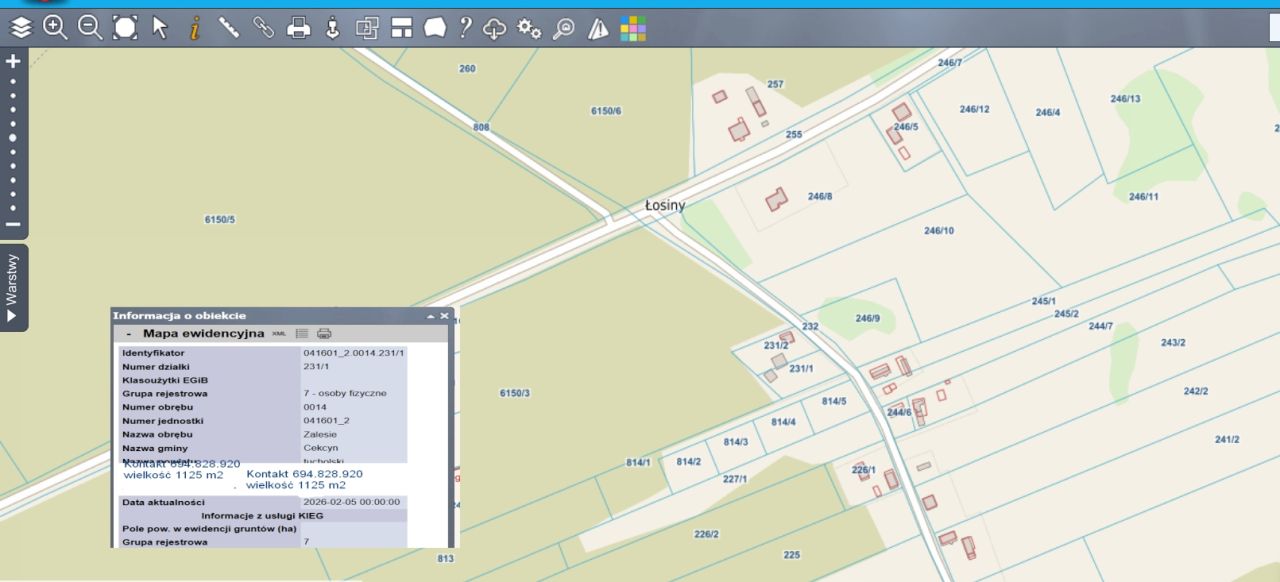
Task: Click the chain link icon in toolbar
Action: (x=263, y=28)
